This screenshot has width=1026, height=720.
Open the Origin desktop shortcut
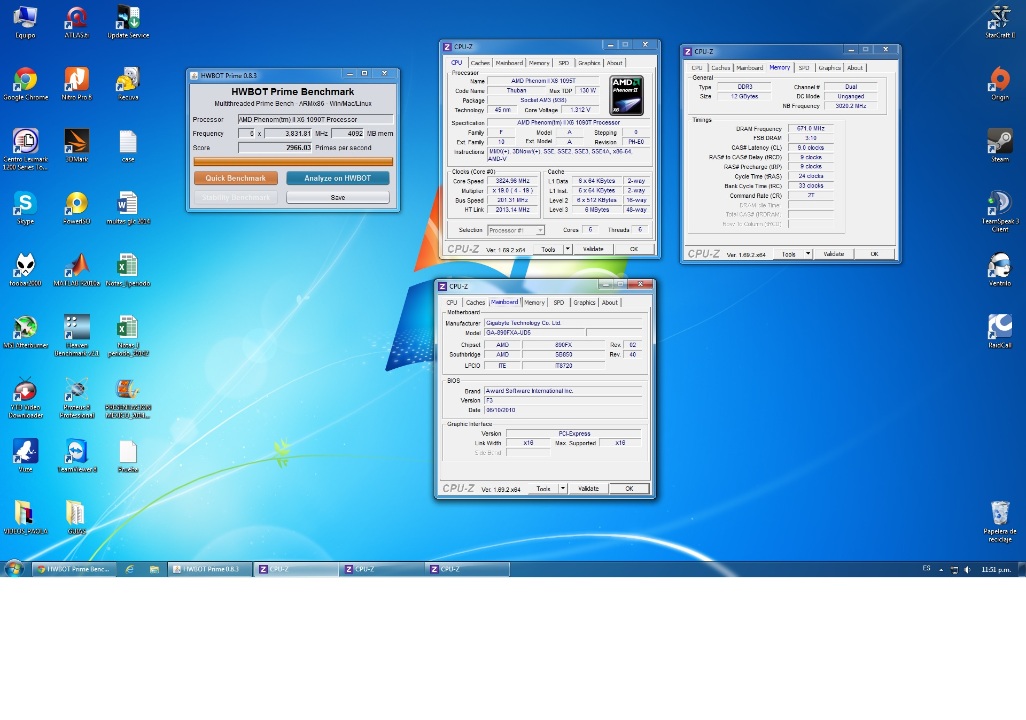coord(1000,83)
